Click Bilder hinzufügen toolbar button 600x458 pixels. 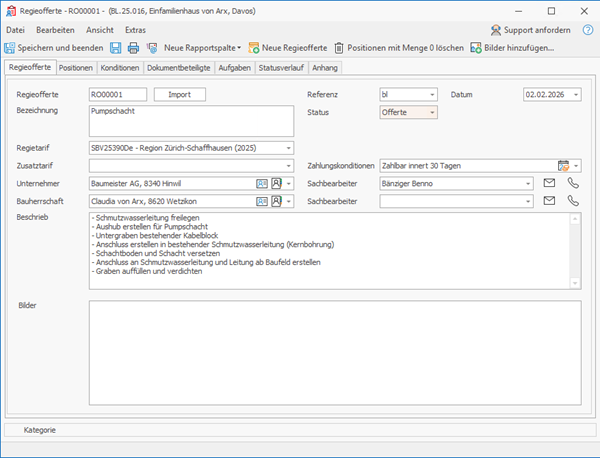512,48
